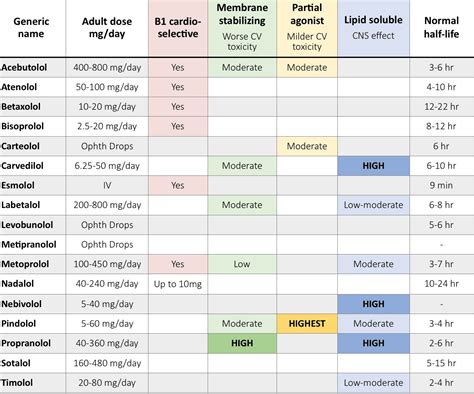The height and width of the screenshot is (394, 474).
Task: Click Nadalol Up to 10mg cell
Action: click(178, 284)
